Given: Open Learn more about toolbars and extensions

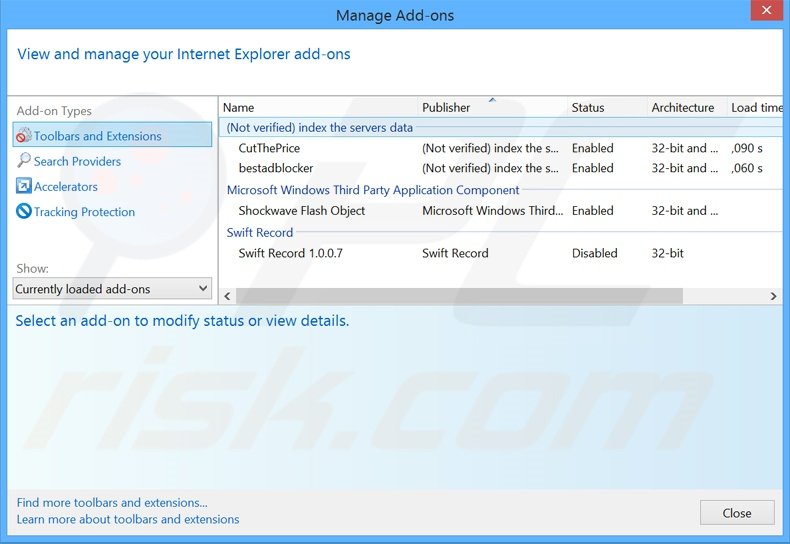Looking at the screenshot, I should (x=128, y=519).
